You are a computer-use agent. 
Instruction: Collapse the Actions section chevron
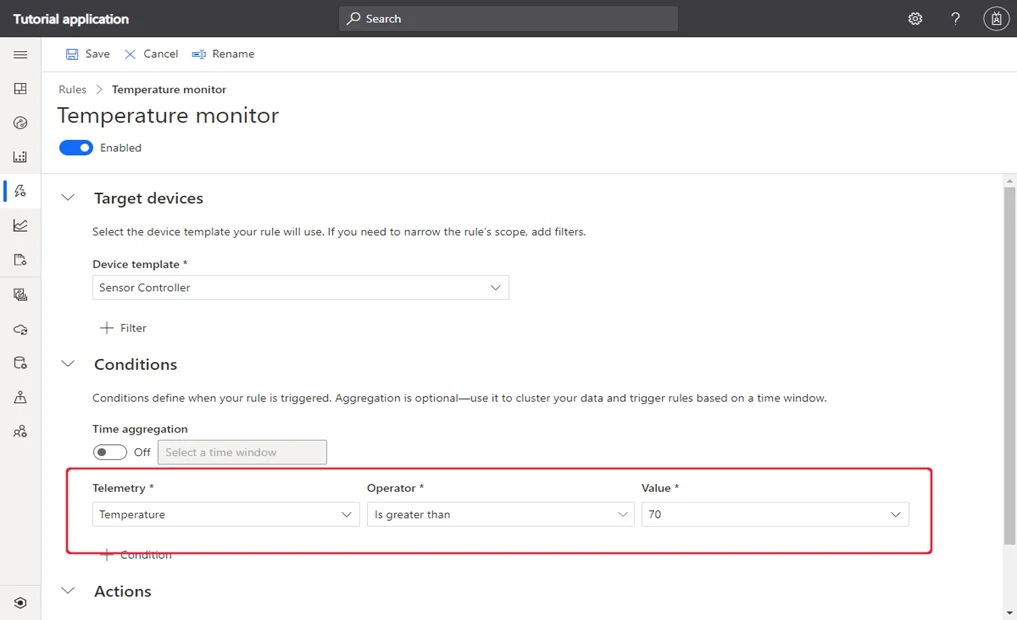tap(68, 591)
